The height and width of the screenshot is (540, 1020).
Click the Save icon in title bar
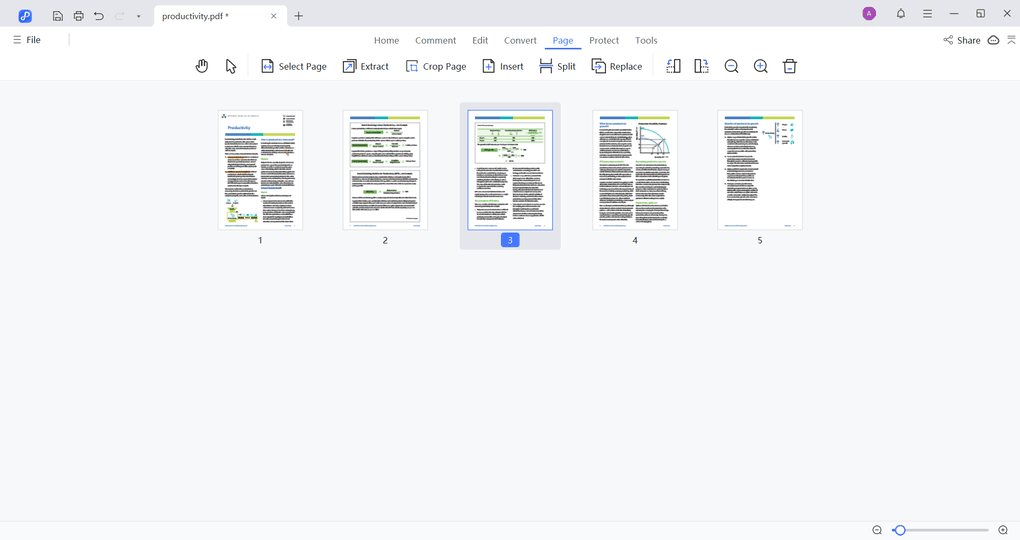coord(58,16)
